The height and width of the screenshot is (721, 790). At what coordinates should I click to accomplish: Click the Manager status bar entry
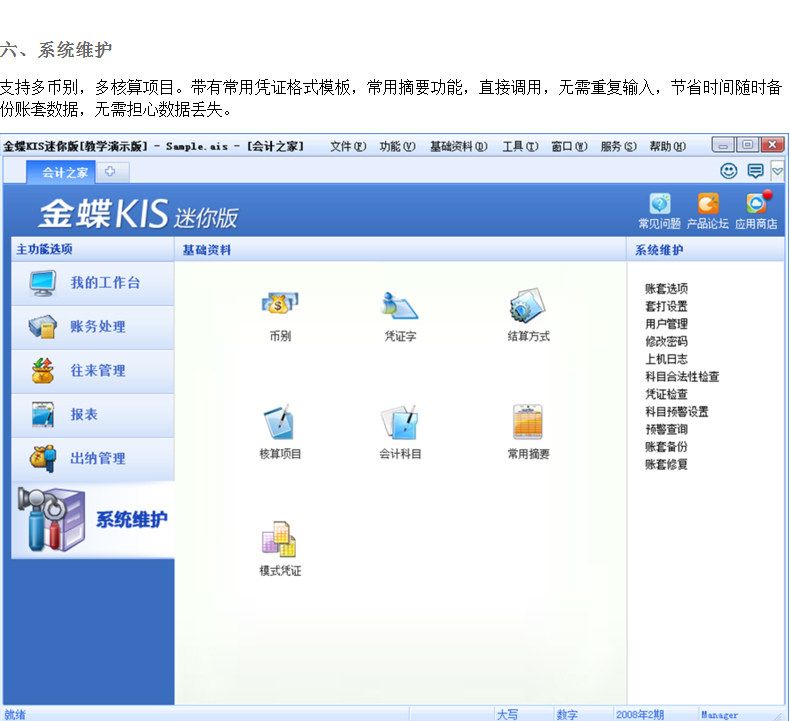click(719, 714)
